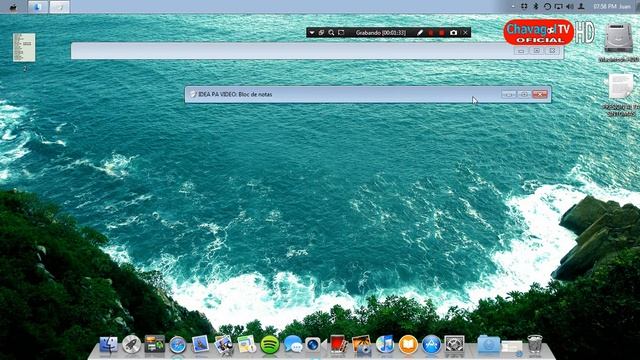
Task: Click the logo menu at top-left
Action: (13, 7)
